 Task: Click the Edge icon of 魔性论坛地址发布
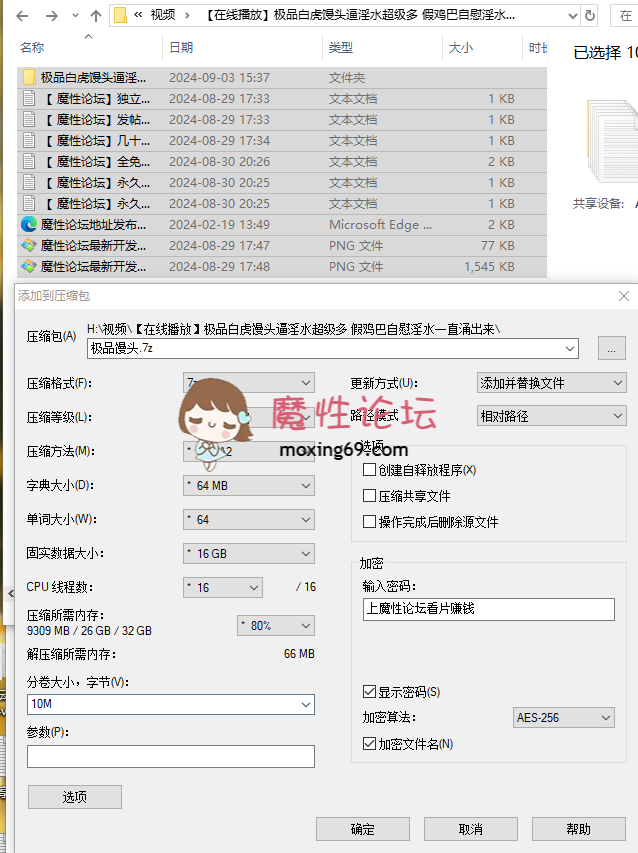click(29, 224)
